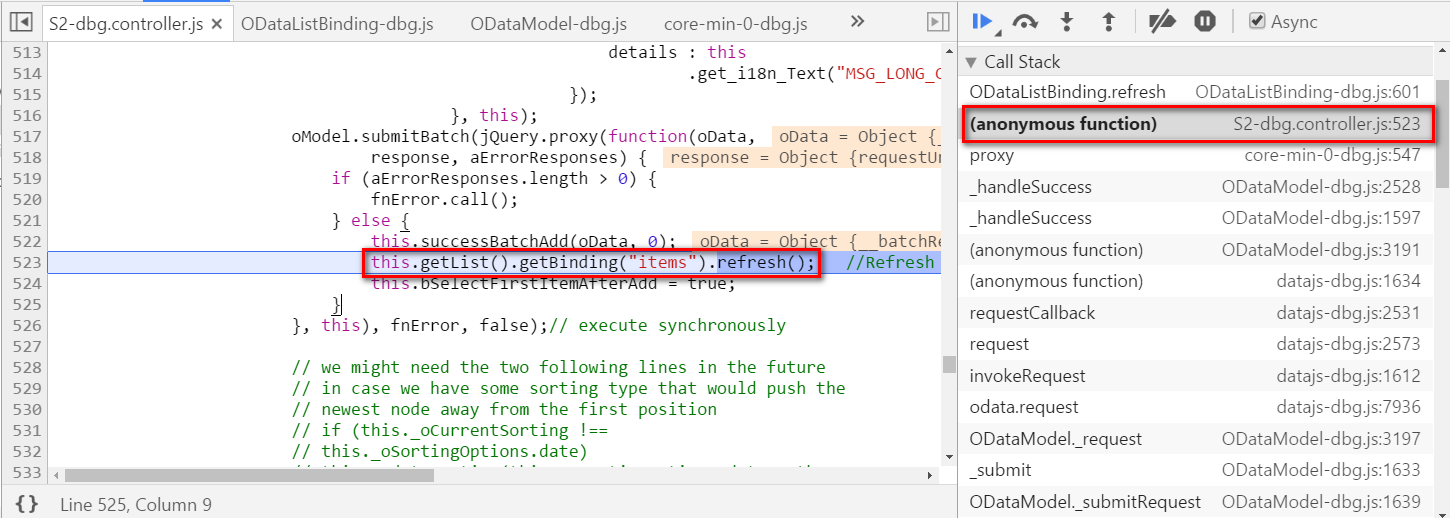Image resolution: width=1450 pixels, height=518 pixels.
Task: Open core-min-0-dbg.js:547 source link
Action: (1332, 155)
